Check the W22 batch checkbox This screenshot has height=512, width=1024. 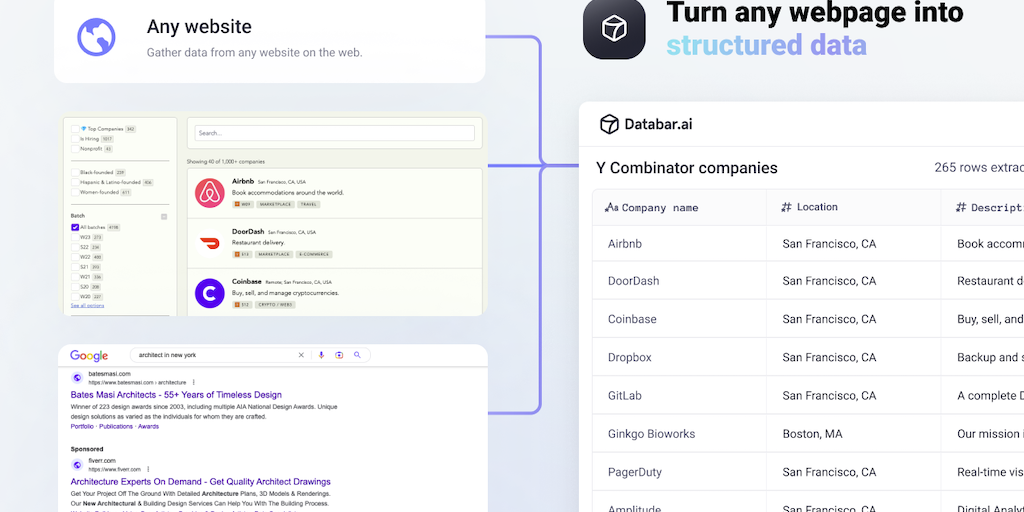[x=75, y=257]
